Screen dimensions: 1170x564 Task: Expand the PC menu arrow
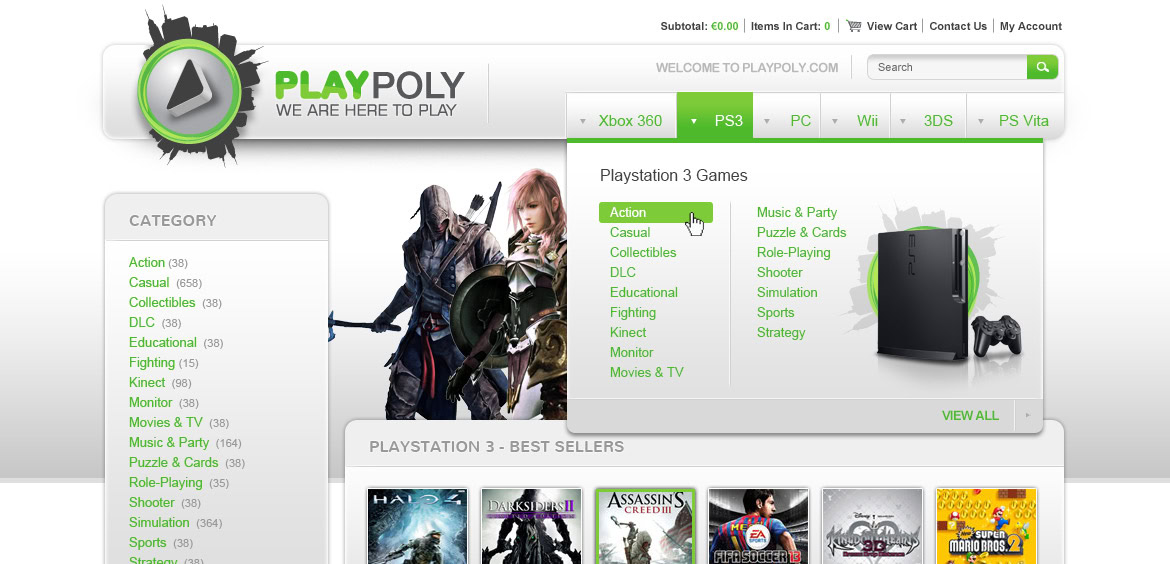click(767, 121)
